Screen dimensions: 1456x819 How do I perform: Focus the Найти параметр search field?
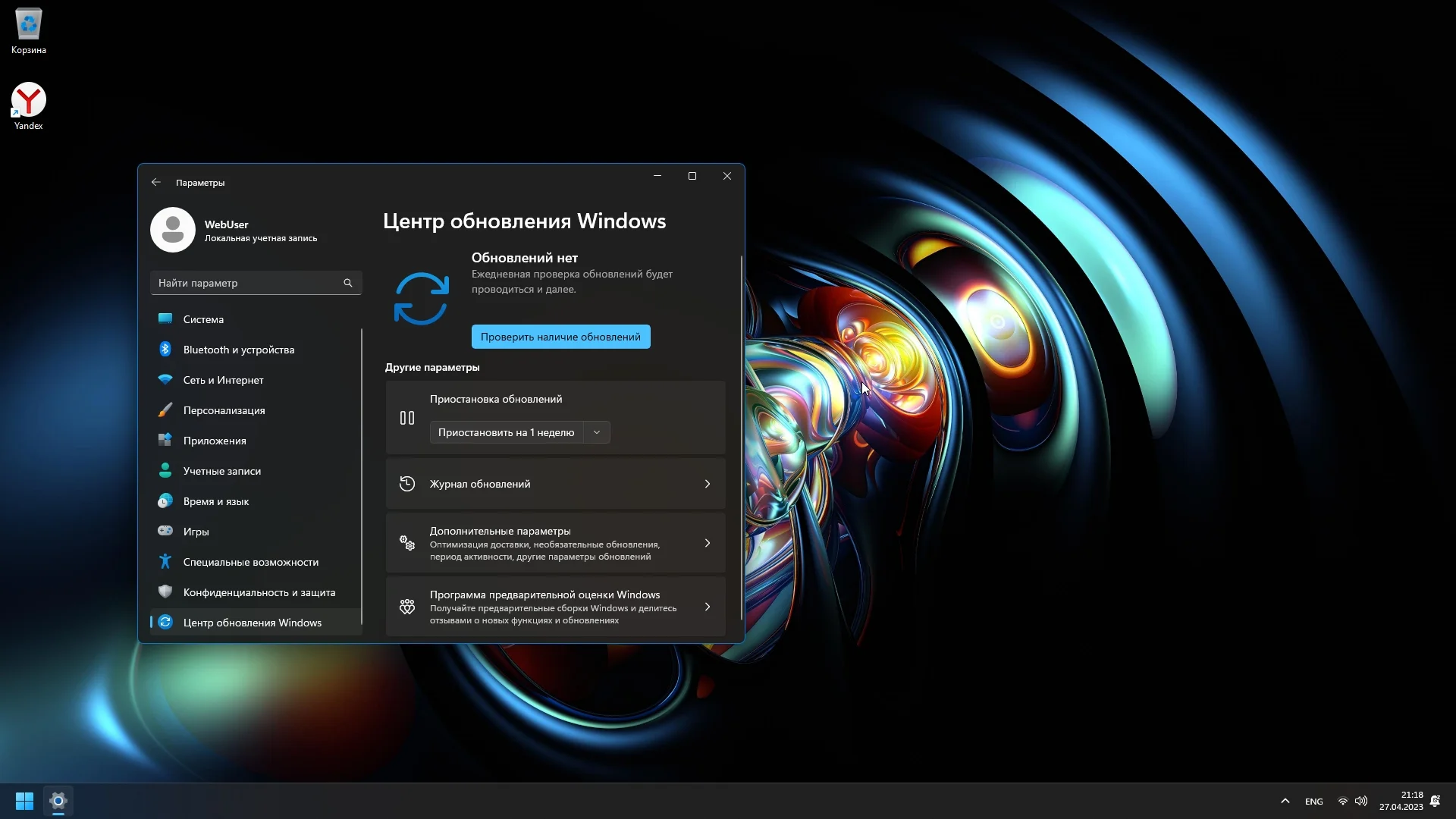coord(246,283)
